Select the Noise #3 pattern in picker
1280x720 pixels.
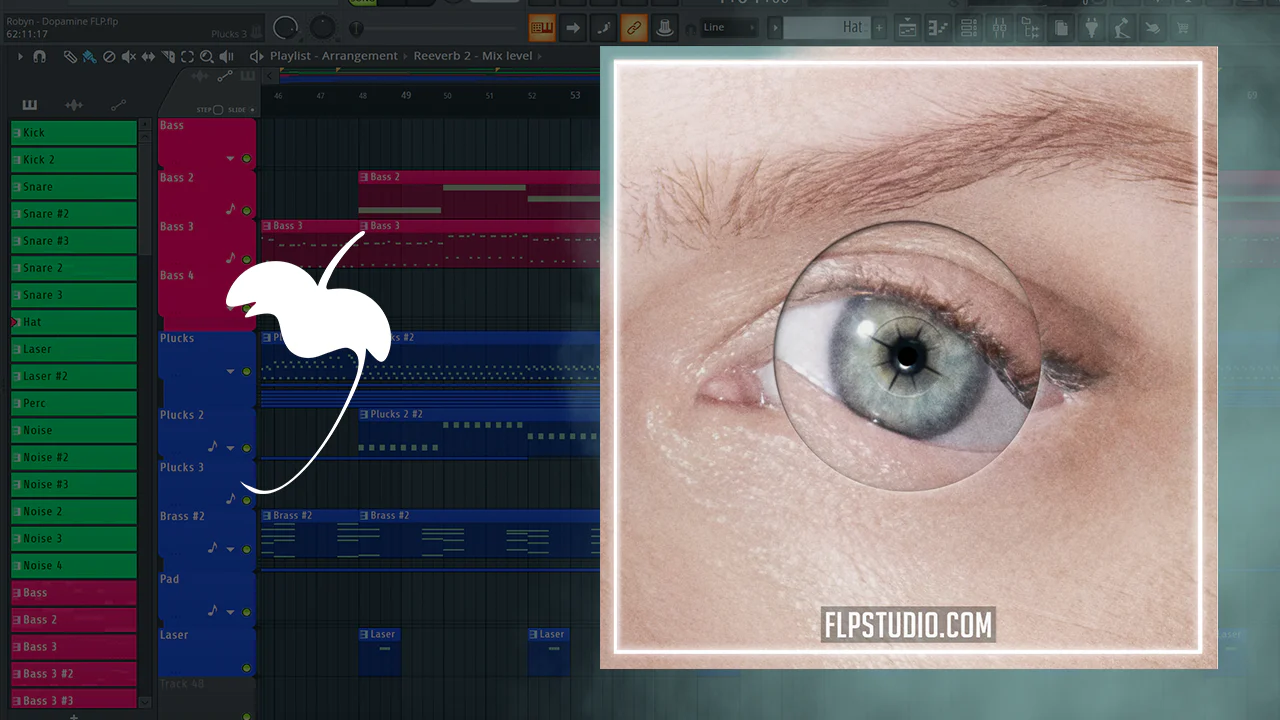pyautogui.click(x=74, y=484)
